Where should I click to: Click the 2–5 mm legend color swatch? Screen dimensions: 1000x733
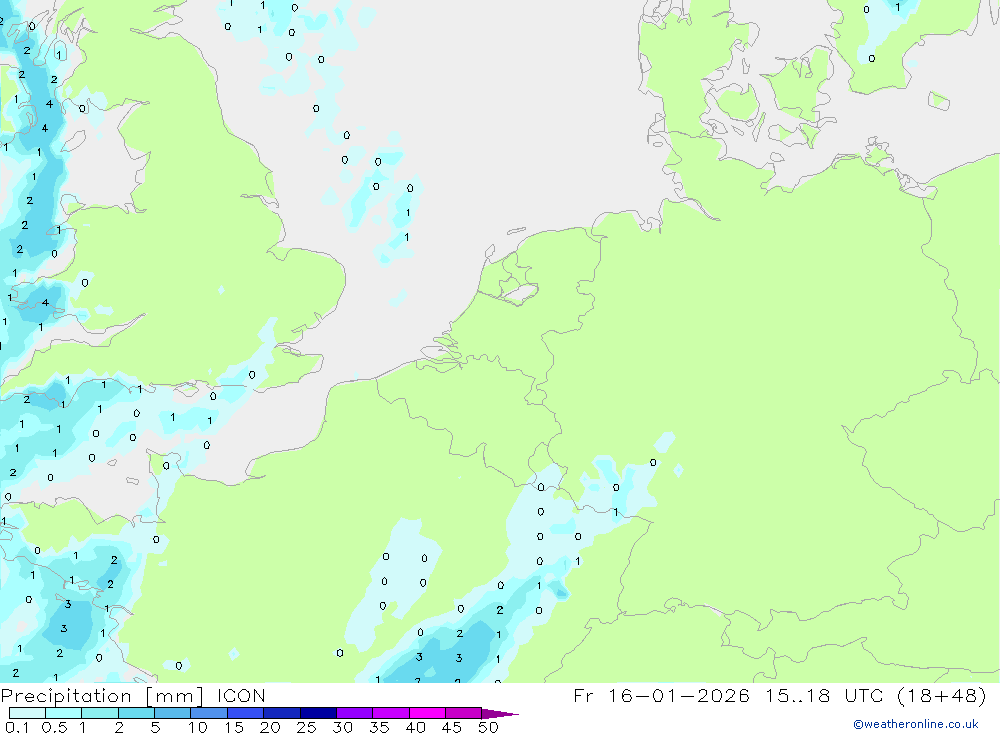(x=136, y=713)
